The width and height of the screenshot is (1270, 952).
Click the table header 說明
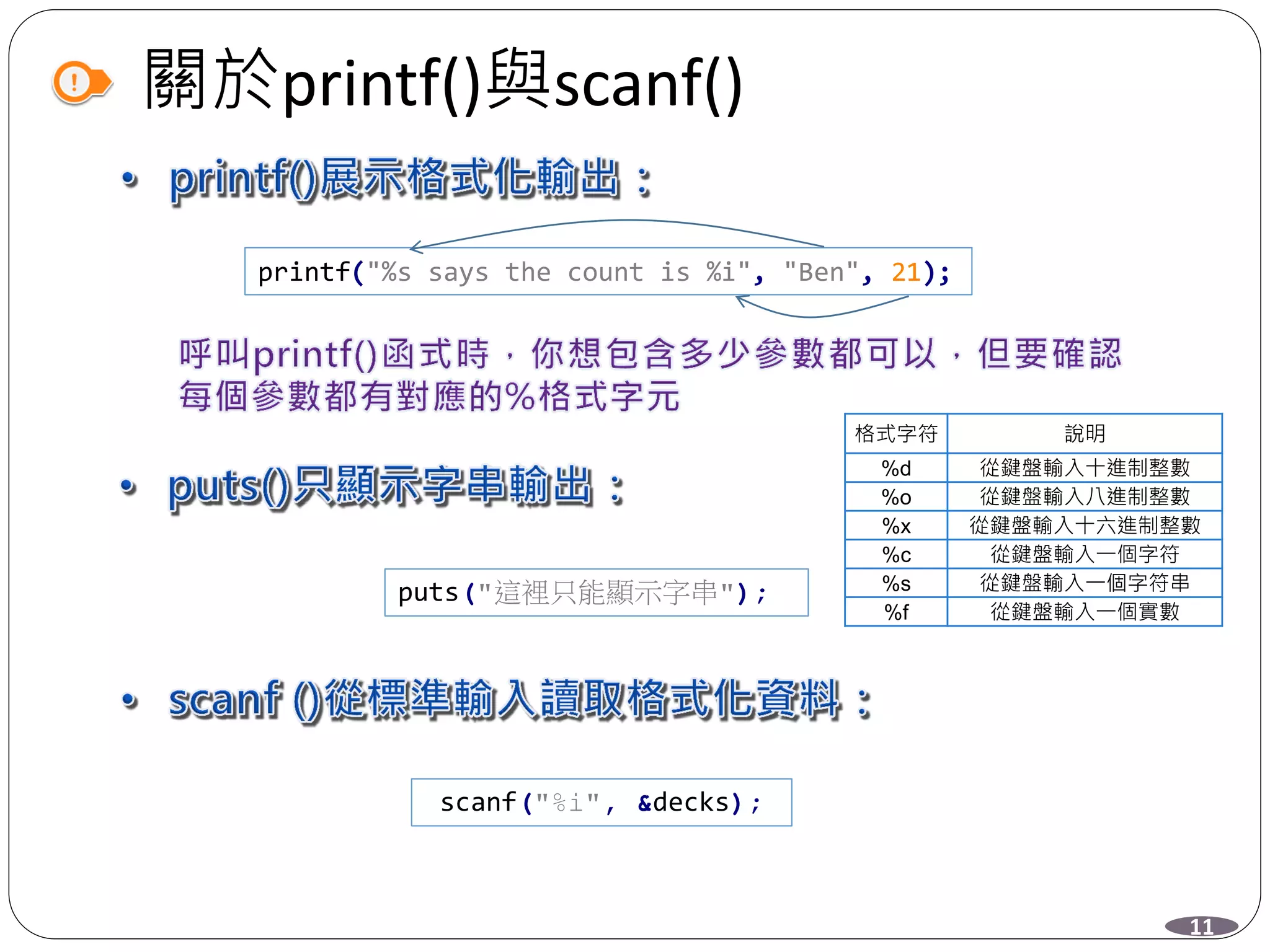pyautogui.click(x=1085, y=433)
